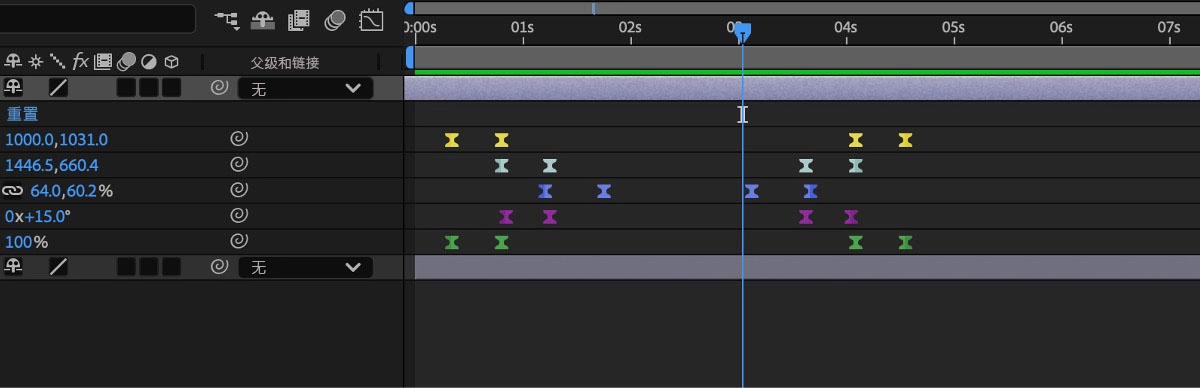This screenshot has width=1200, height=388.
Task: Click the 04s mark on the time ruler
Action: coord(846,27)
